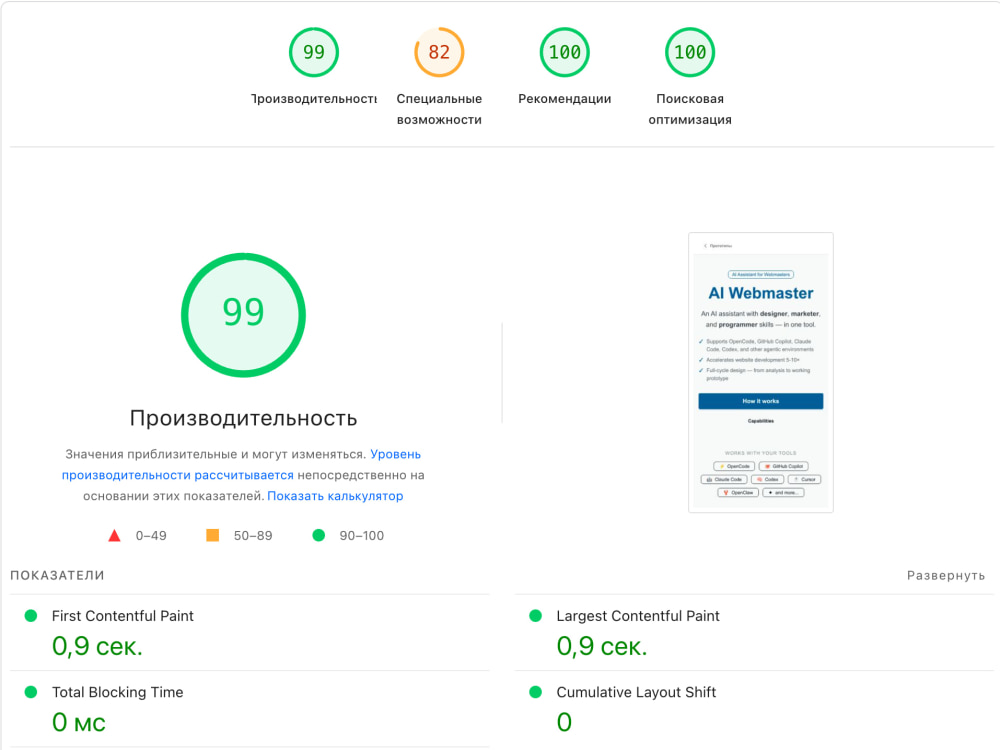The height and width of the screenshot is (750, 1000).
Task: Open the Рекомендации score gauge 100
Action: 564,52
